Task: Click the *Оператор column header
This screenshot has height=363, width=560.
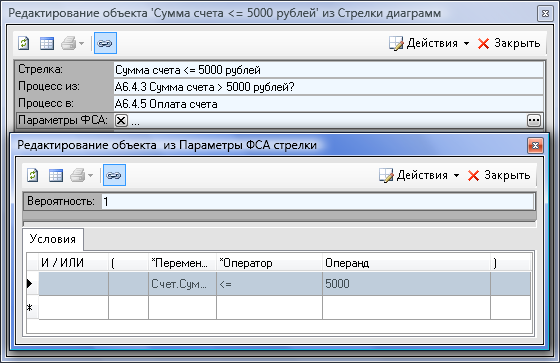Action: pyautogui.click(x=269, y=263)
